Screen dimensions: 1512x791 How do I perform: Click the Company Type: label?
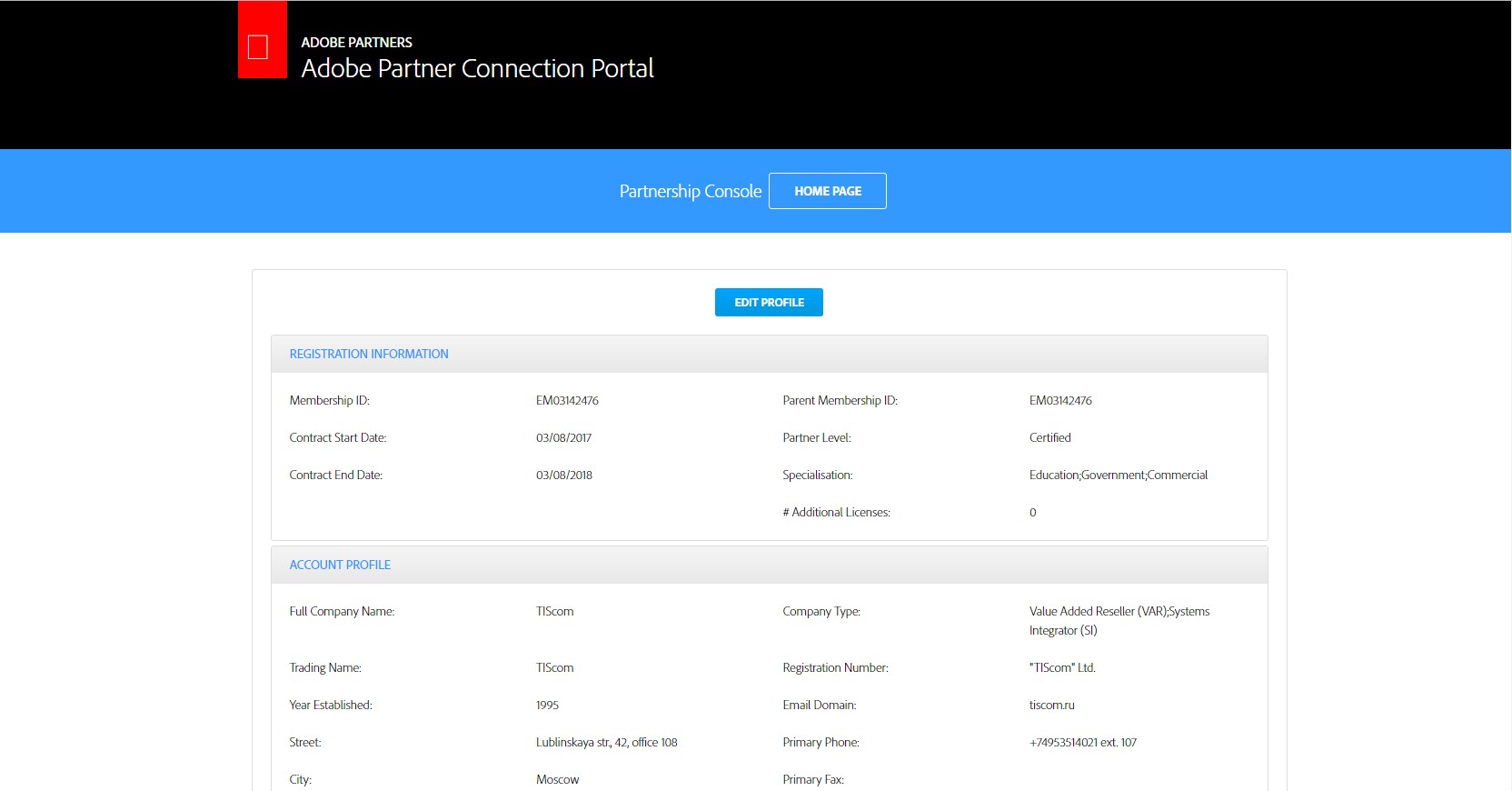pyautogui.click(x=821, y=611)
